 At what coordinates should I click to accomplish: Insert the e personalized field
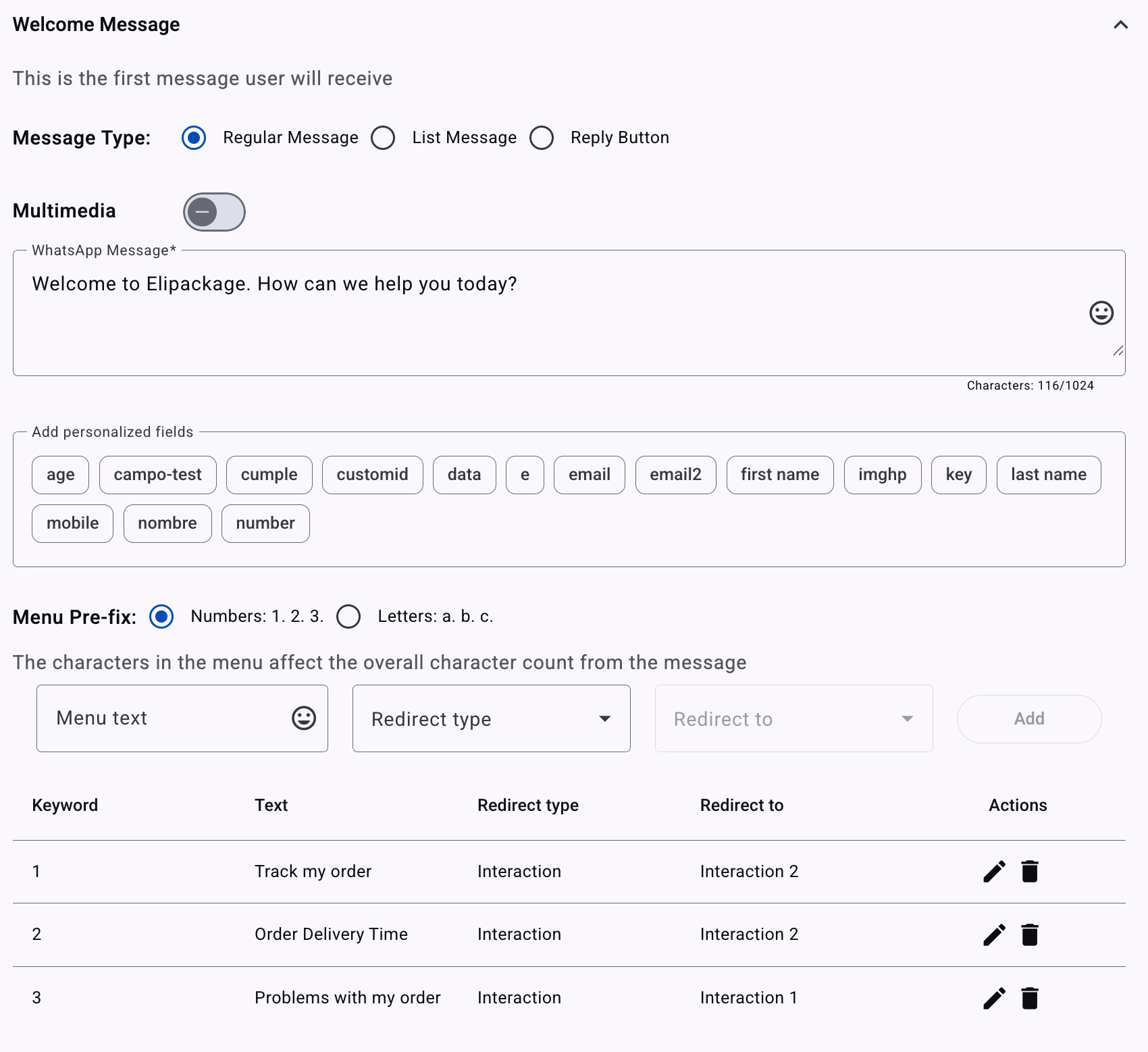click(525, 475)
